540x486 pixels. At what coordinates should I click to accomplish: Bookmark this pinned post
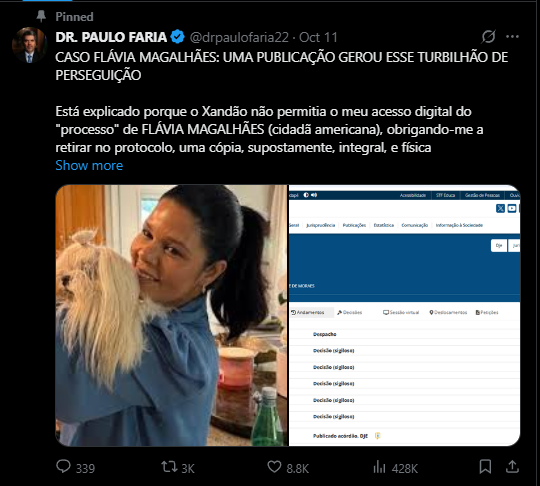pyautogui.click(x=485, y=467)
